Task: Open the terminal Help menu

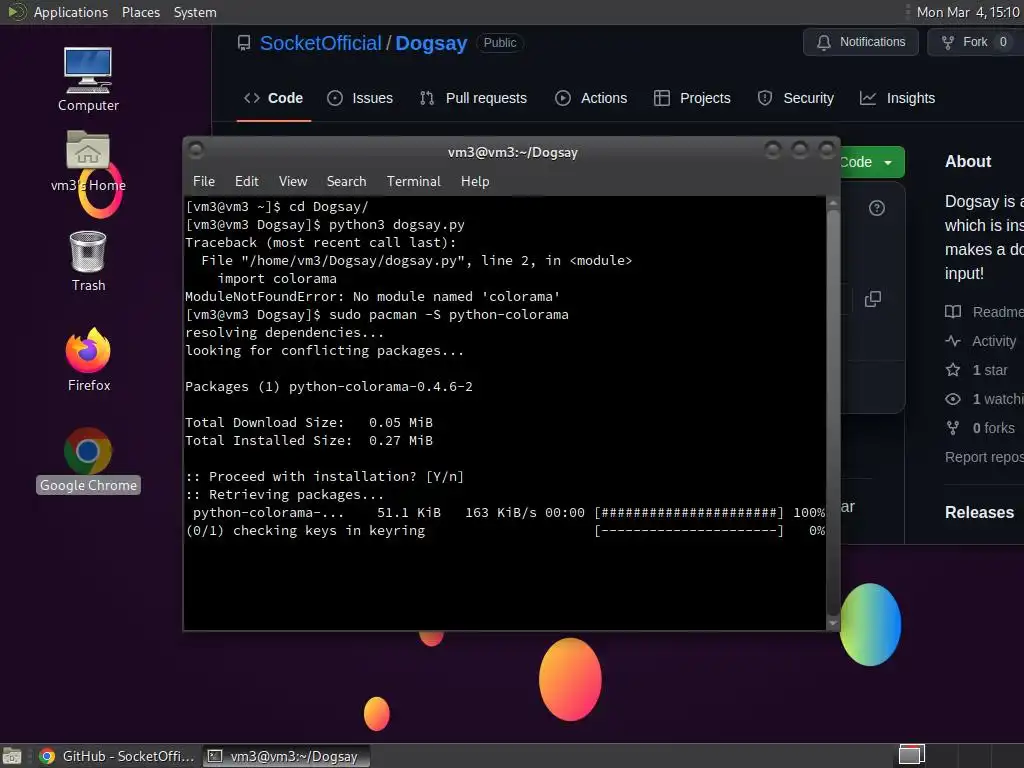Action: click(x=475, y=182)
